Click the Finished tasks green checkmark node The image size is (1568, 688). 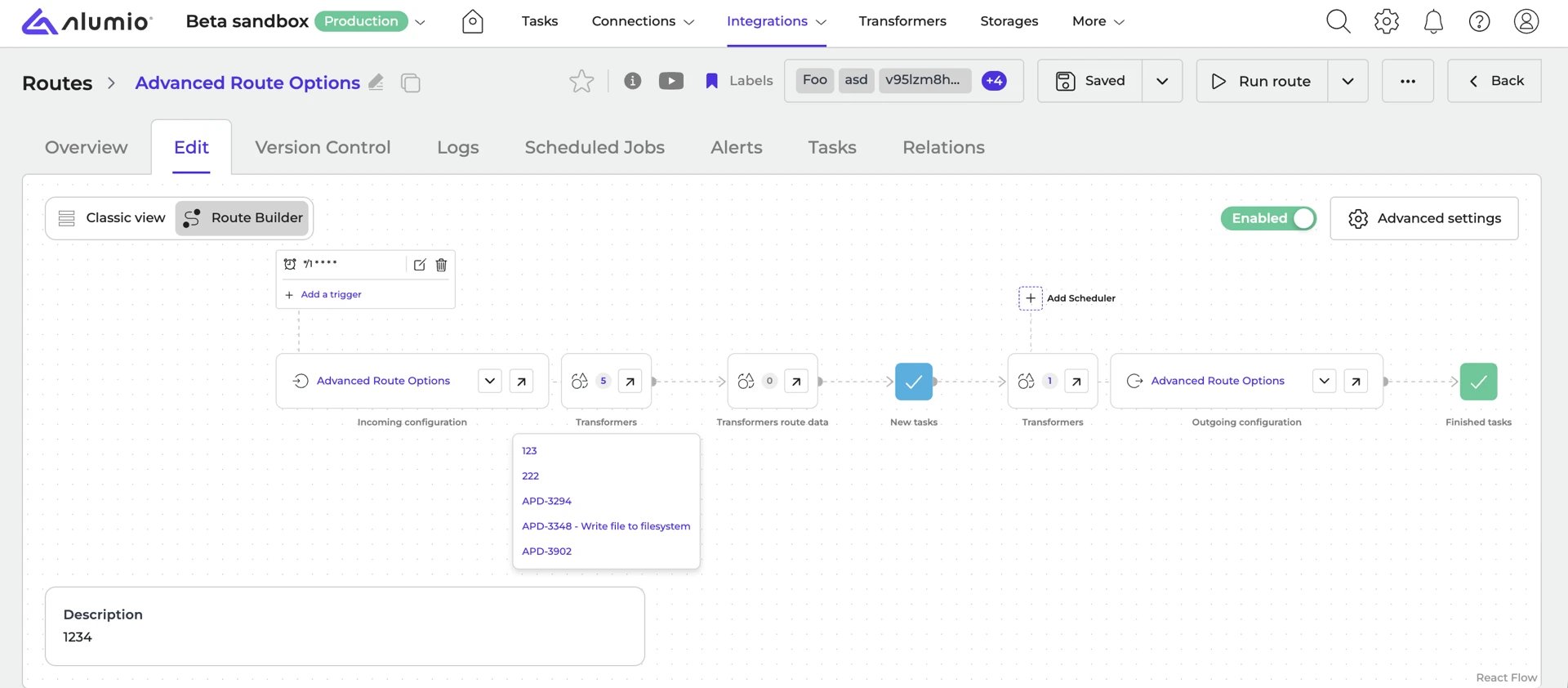(1478, 382)
